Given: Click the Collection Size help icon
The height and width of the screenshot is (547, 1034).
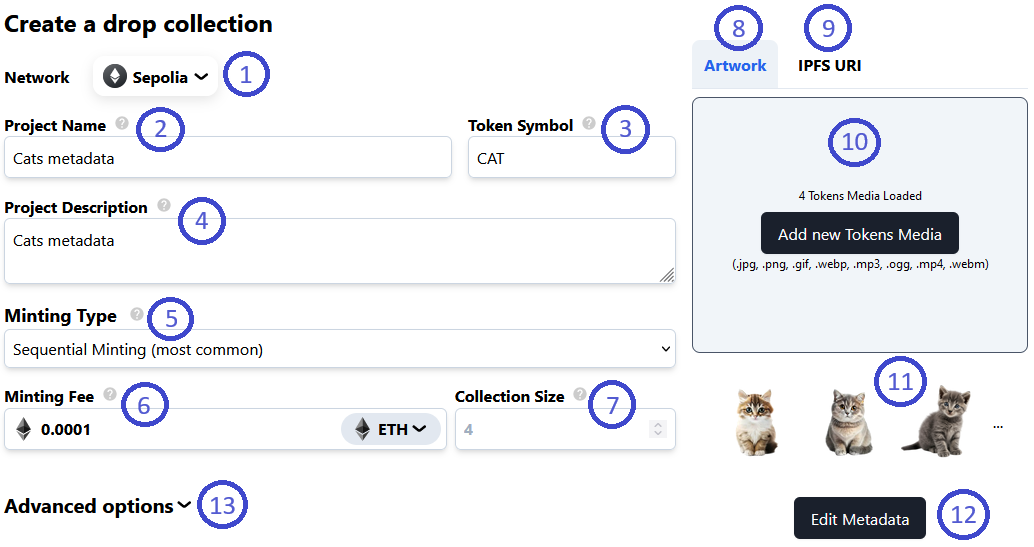Looking at the screenshot, I should (580, 395).
